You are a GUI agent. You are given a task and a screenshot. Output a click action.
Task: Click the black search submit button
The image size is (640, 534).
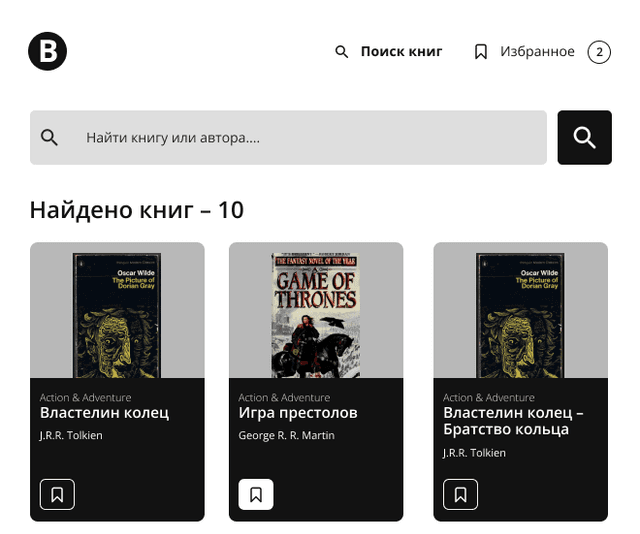(x=584, y=138)
